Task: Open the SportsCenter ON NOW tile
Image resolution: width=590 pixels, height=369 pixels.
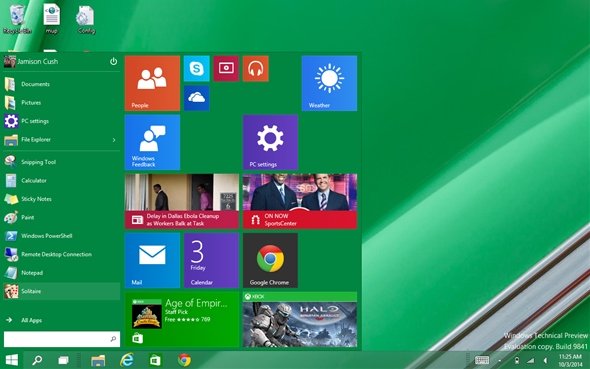Action: (x=300, y=201)
